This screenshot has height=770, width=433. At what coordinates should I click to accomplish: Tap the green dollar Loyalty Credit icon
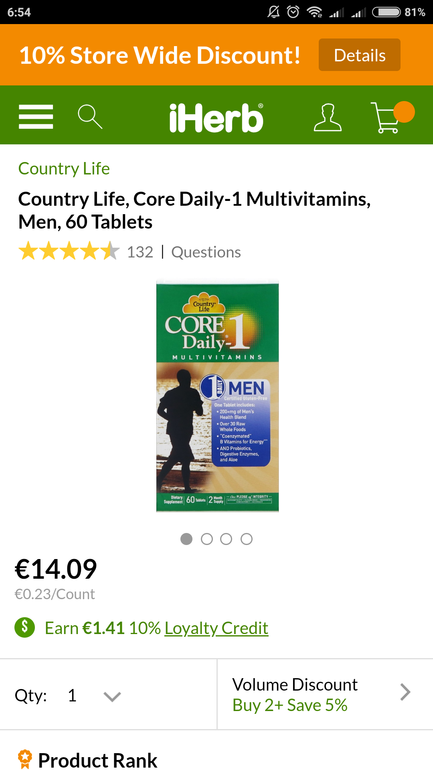[25, 628]
